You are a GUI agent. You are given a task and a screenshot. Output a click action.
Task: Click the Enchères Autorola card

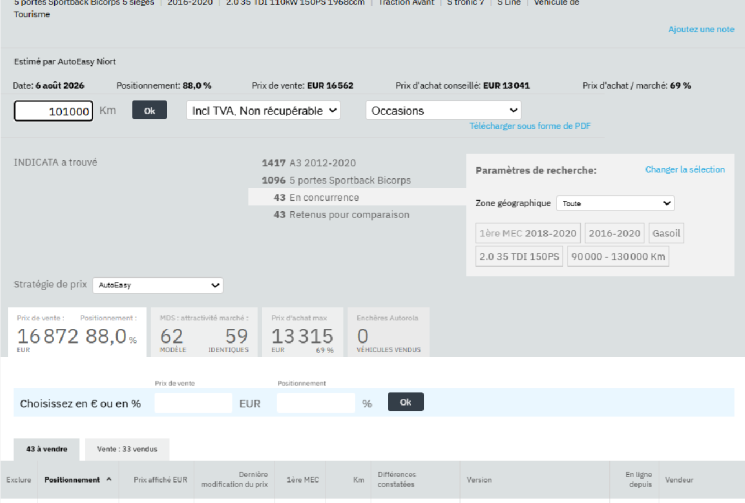389,332
